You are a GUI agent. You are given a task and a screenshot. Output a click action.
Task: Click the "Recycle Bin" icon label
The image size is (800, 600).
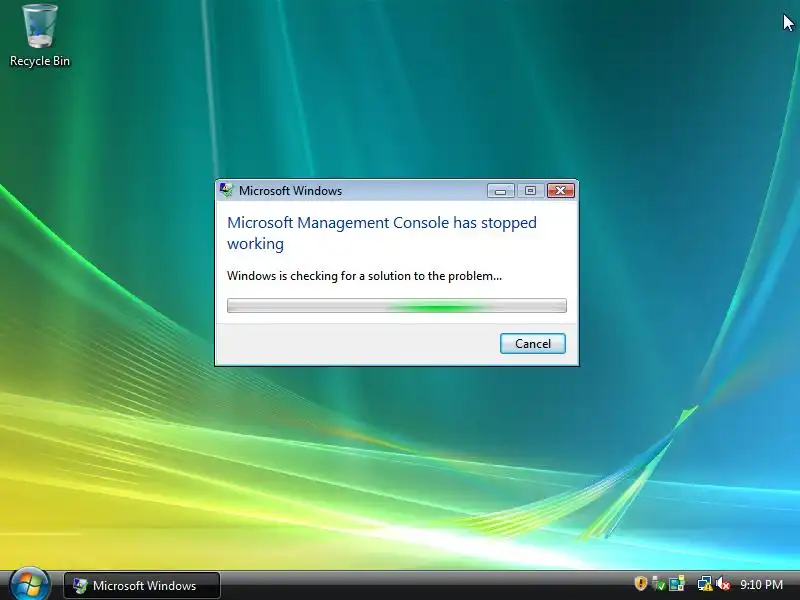coord(40,61)
